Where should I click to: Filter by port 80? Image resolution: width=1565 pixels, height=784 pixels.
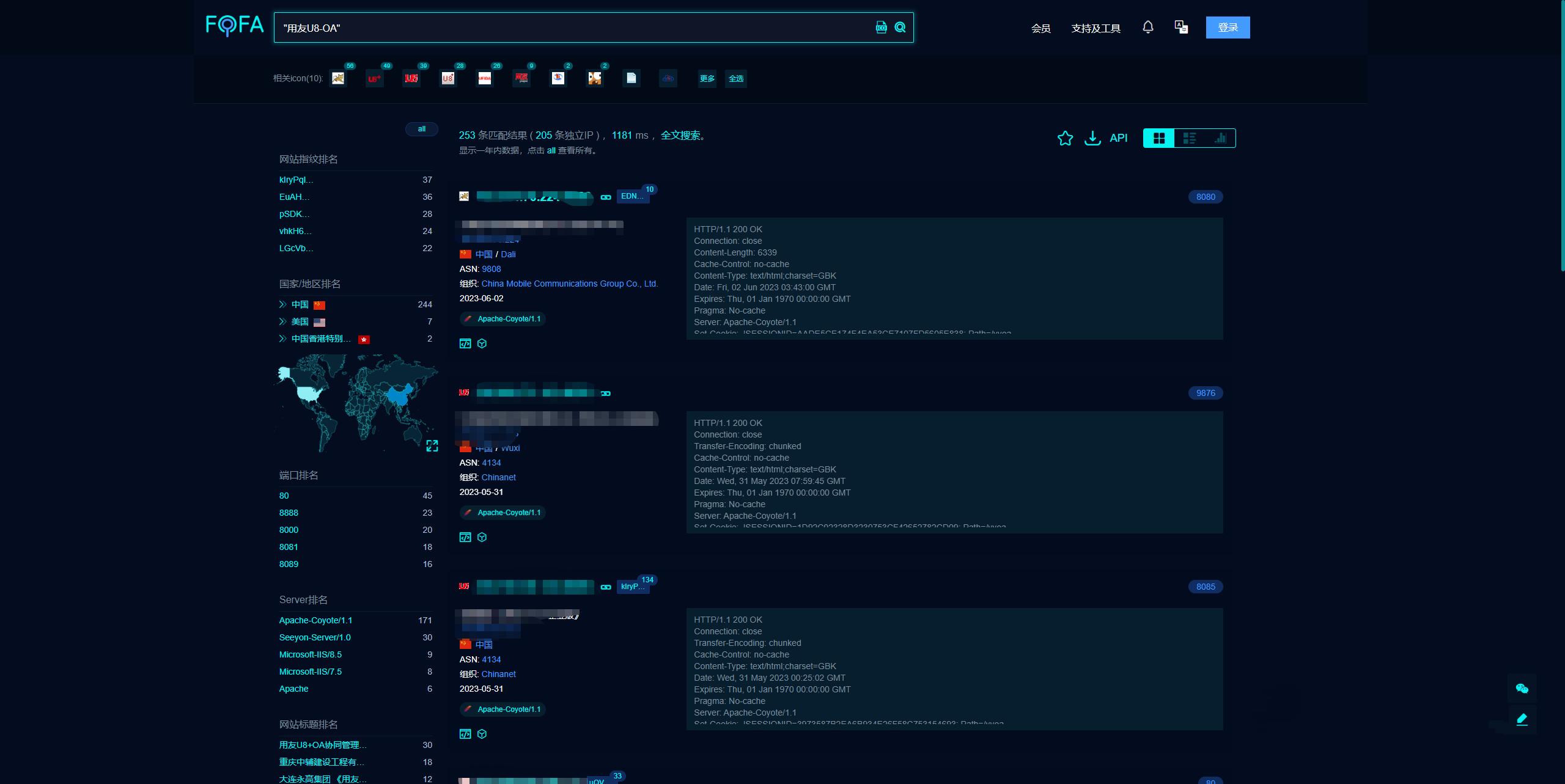(284, 496)
